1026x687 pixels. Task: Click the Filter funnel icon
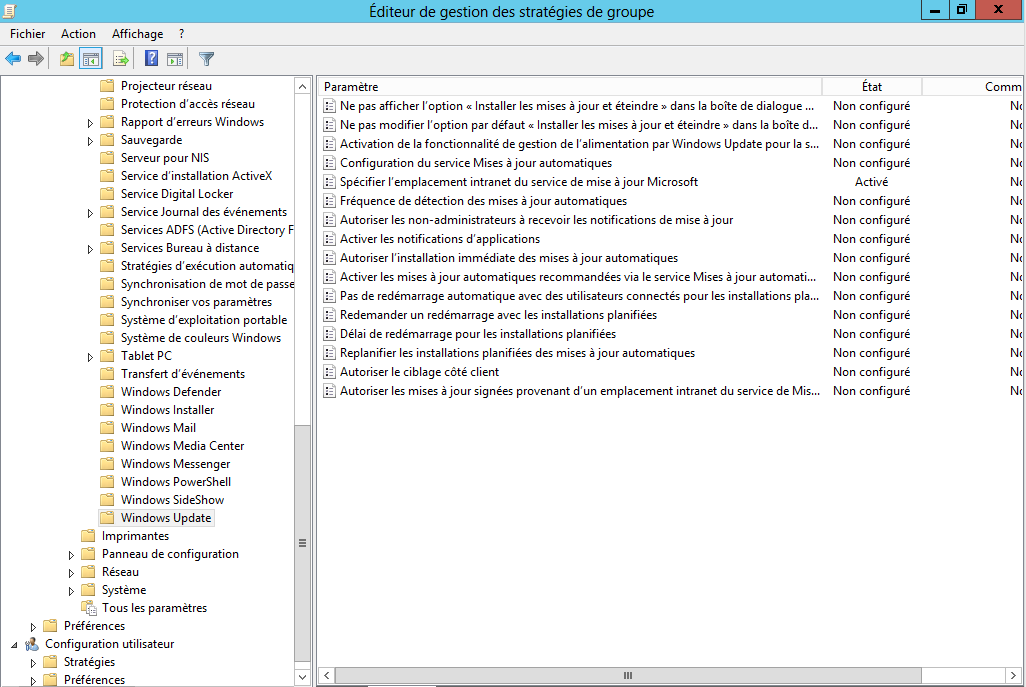tap(207, 59)
